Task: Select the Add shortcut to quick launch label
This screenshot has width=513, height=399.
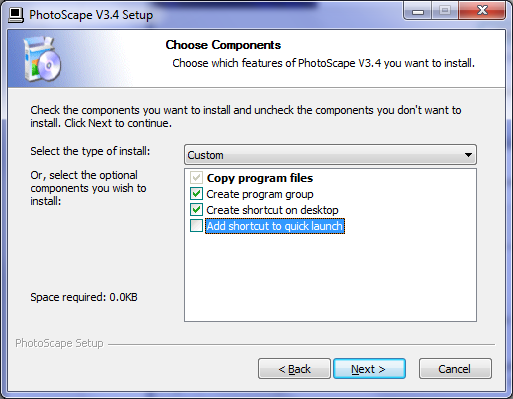Action: pos(275,226)
